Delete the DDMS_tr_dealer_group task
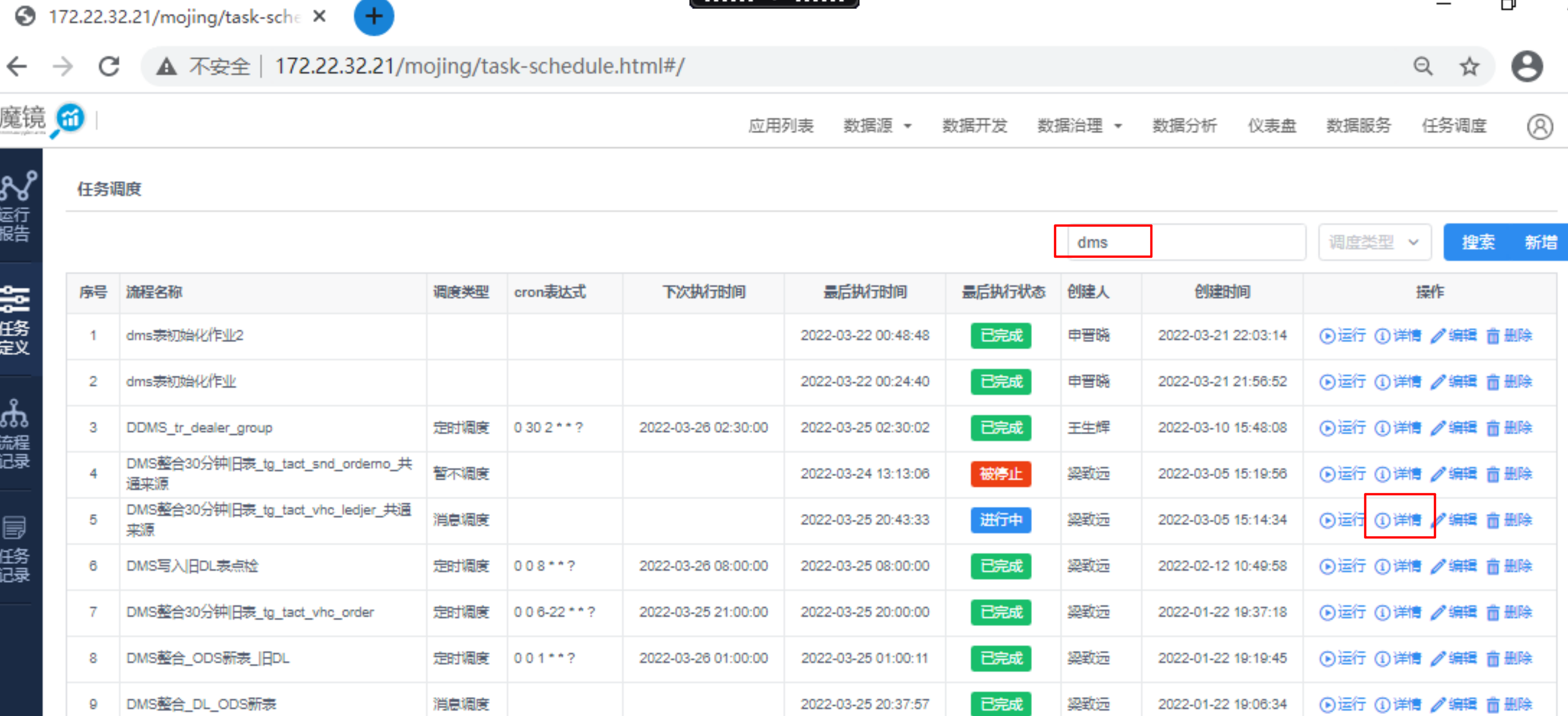Screen dimensions: 1568x716 [1509, 427]
